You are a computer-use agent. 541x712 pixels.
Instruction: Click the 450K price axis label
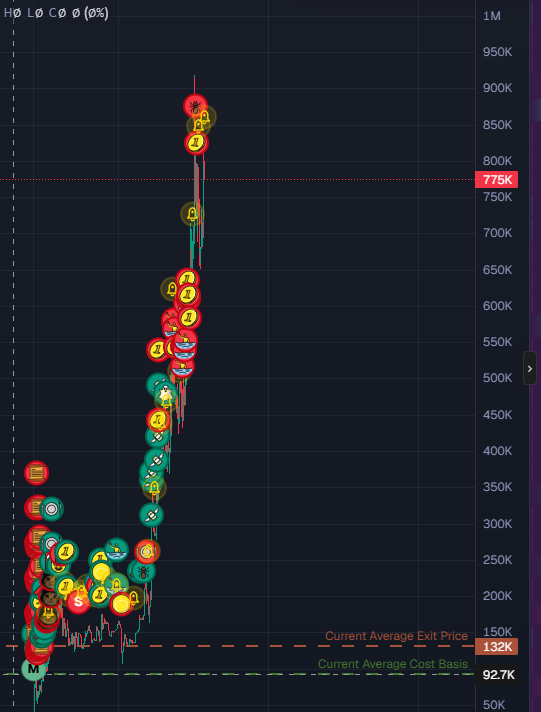pos(497,415)
